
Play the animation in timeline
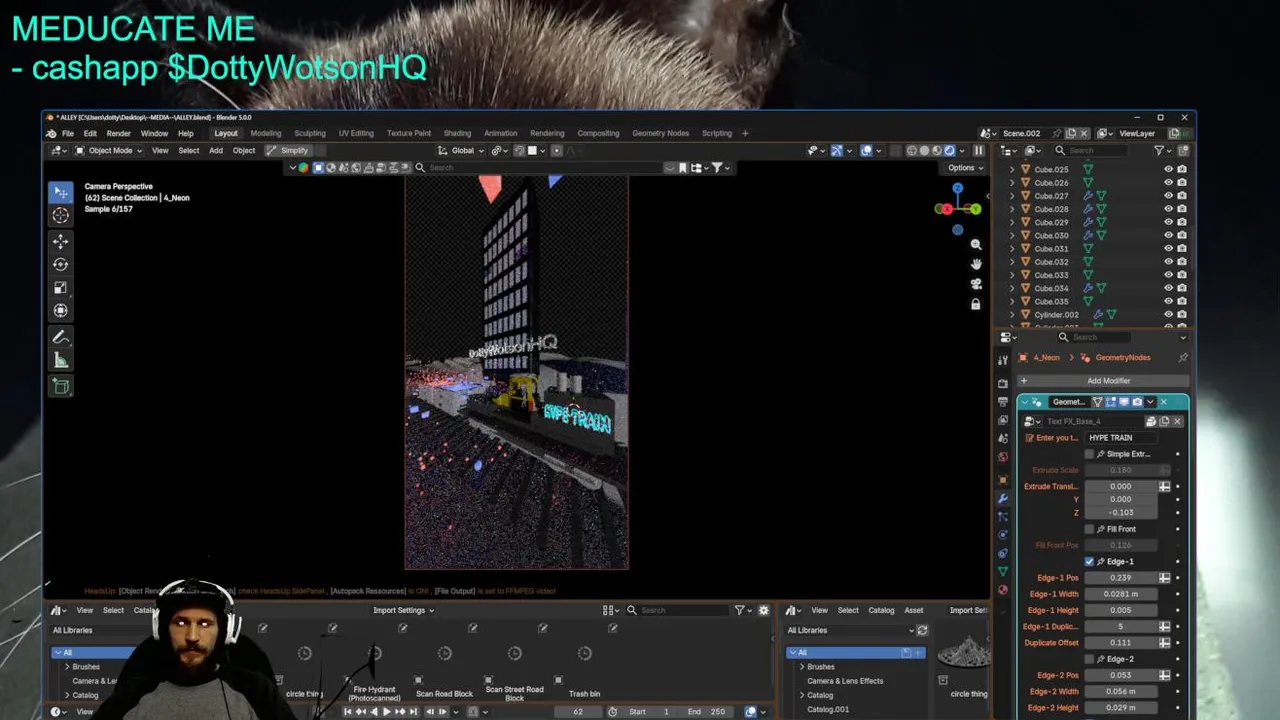tap(386, 712)
